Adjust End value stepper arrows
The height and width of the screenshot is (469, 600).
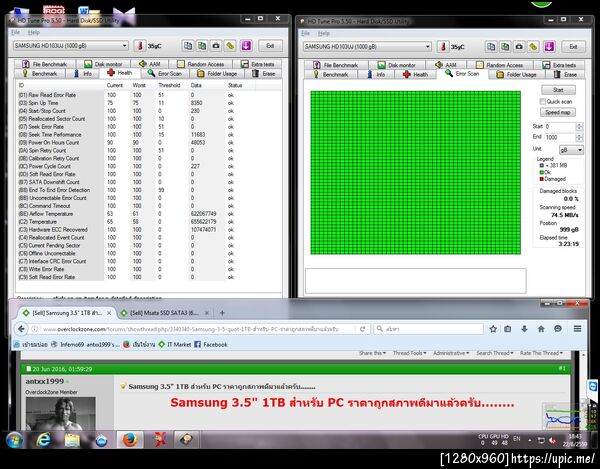click(579, 137)
